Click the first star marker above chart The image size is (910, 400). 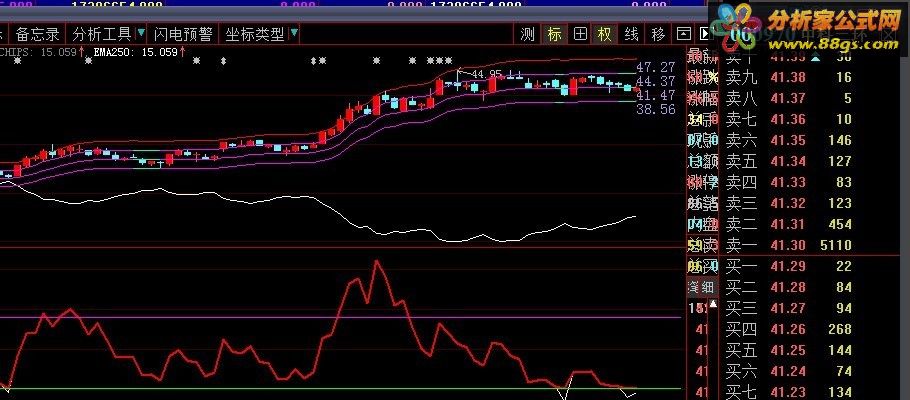point(17,60)
